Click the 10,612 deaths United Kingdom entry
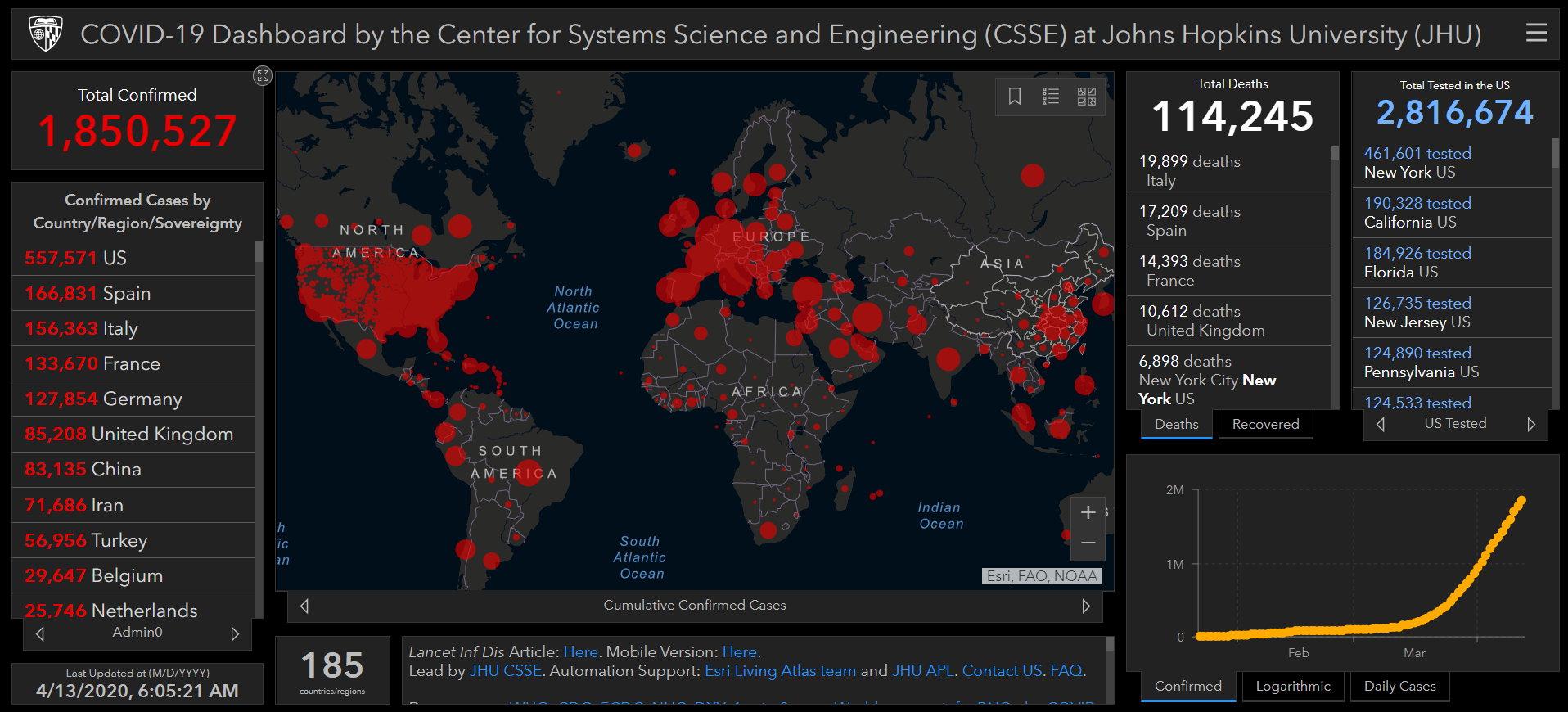The width and height of the screenshot is (1568, 712). click(1229, 321)
